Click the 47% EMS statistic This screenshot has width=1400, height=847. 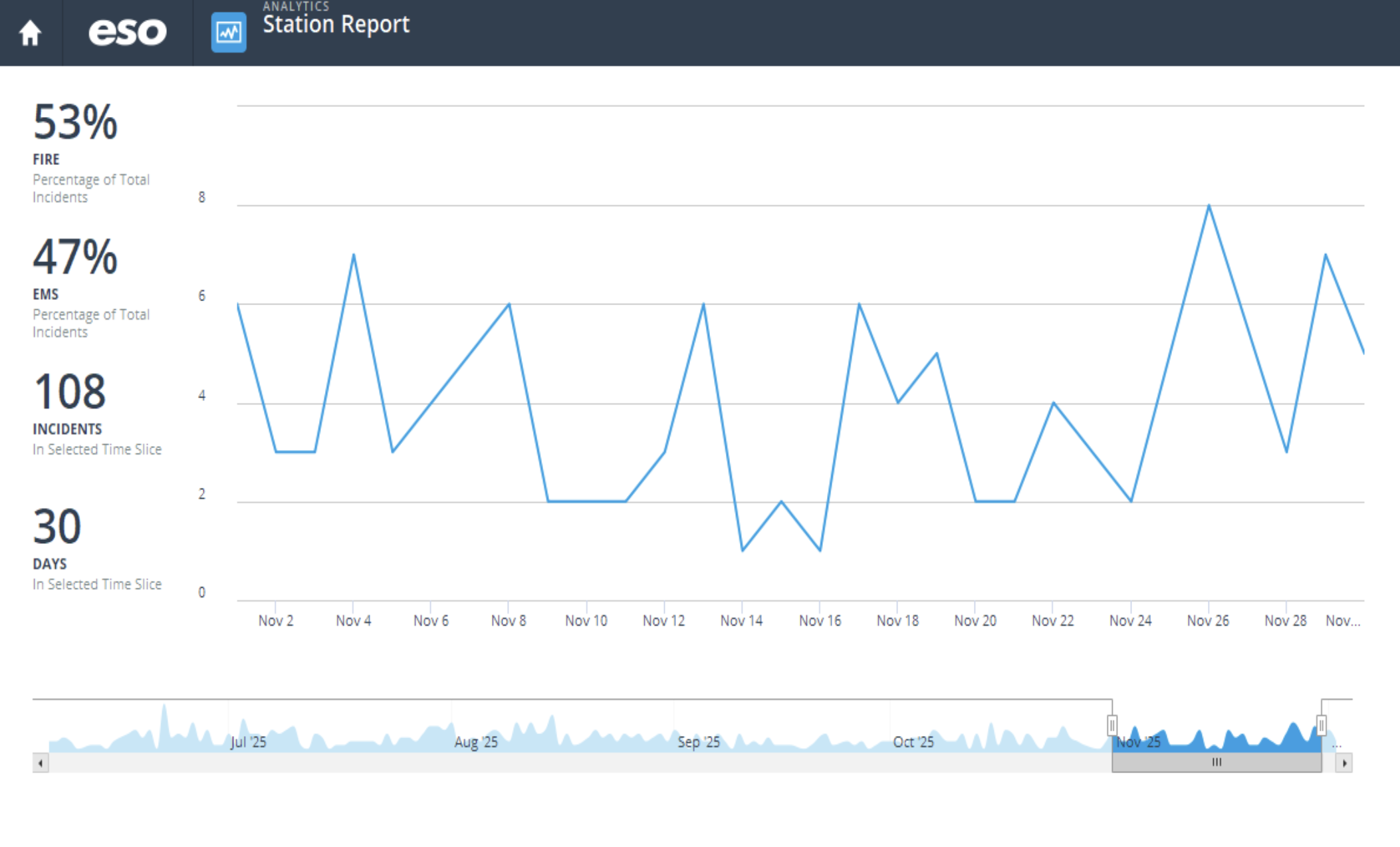pos(75,258)
